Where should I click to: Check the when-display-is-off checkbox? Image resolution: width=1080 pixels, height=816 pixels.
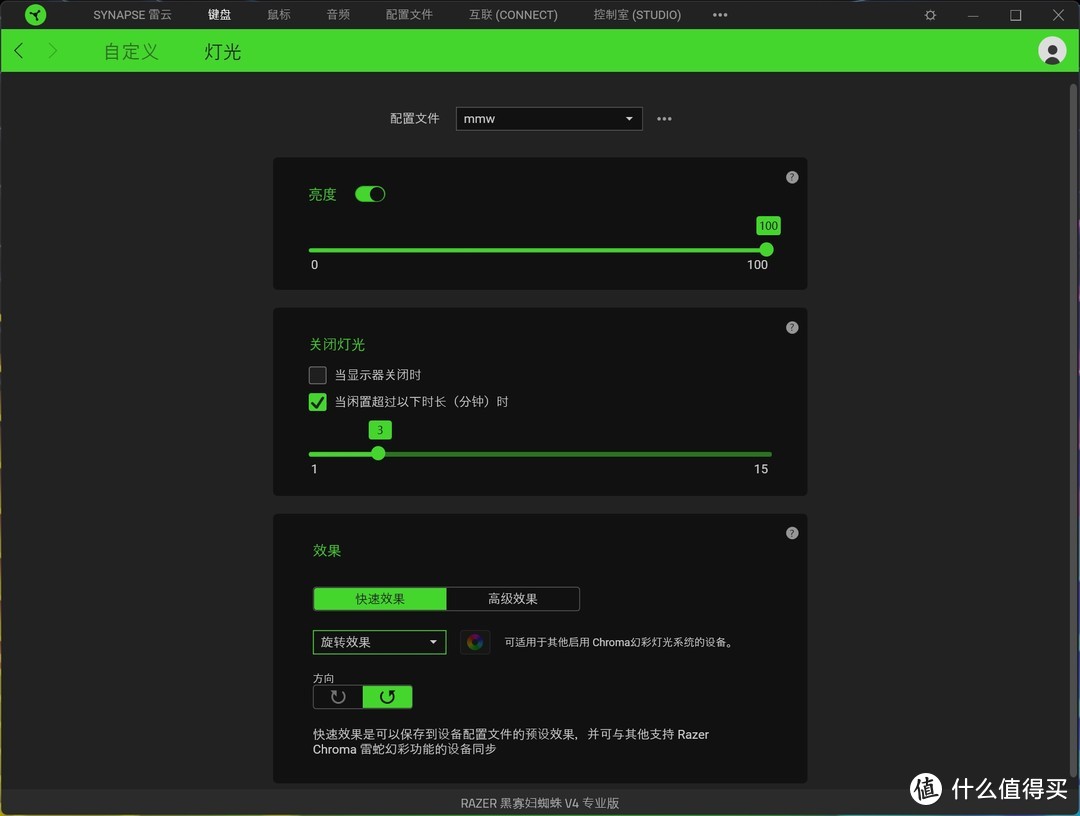[318, 375]
